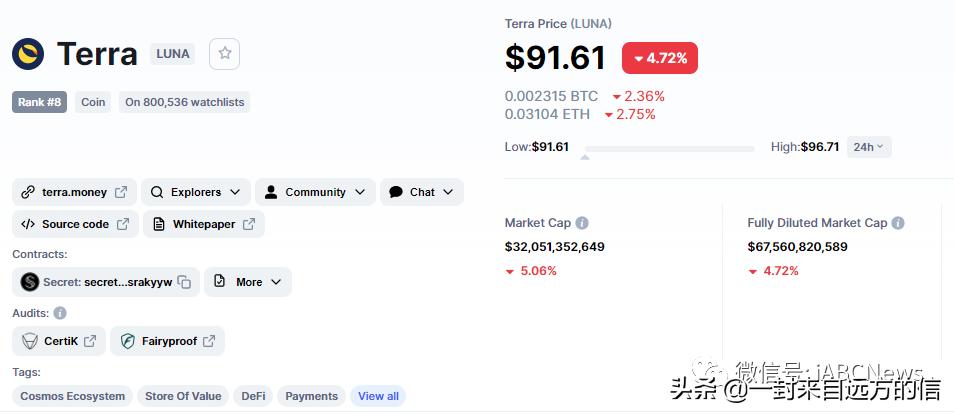This screenshot has width=954, height=414.
Task: Open the Explorers dropdown
Action: point(195,192)
